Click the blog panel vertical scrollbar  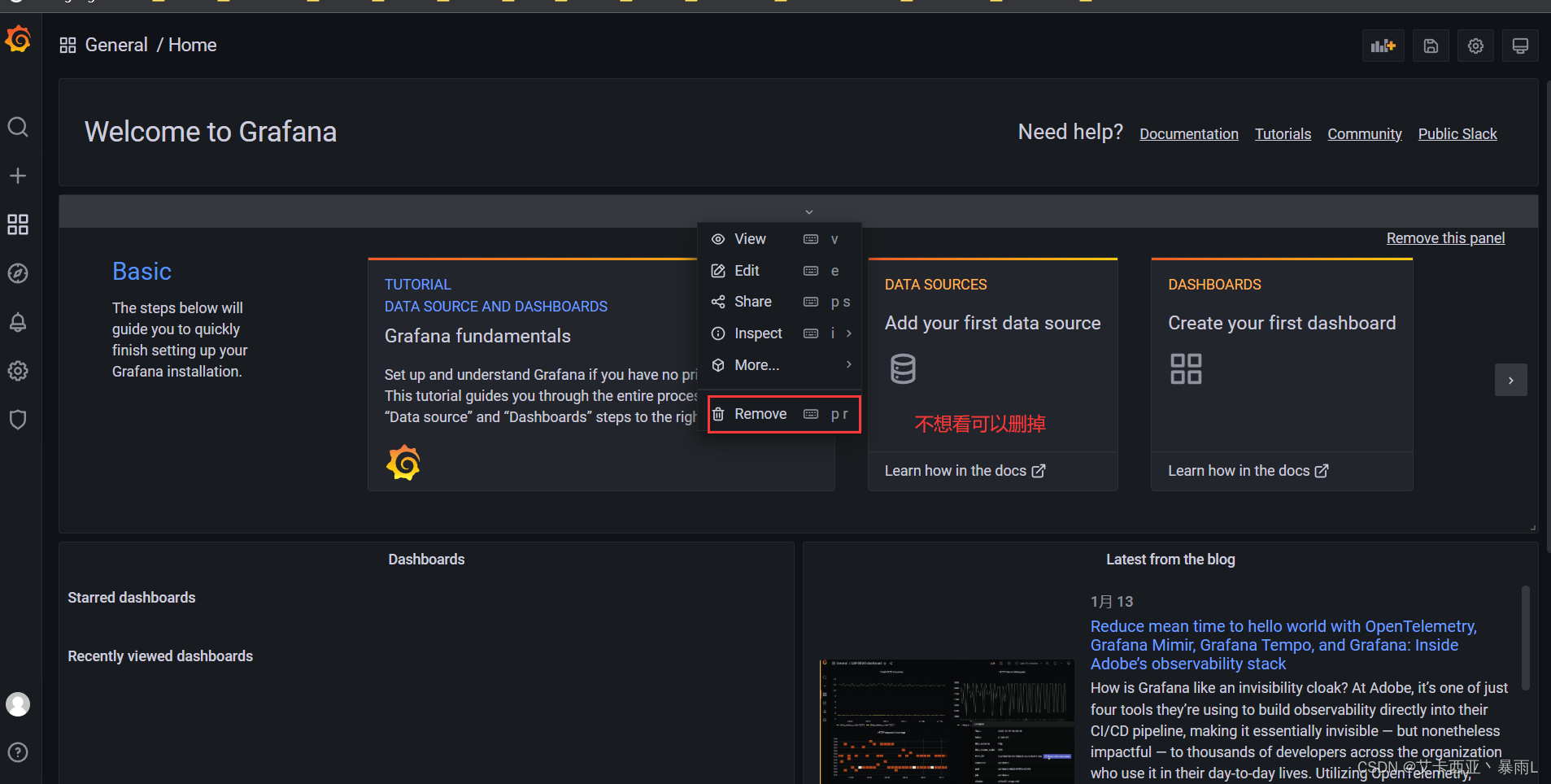pos(1526,638)
